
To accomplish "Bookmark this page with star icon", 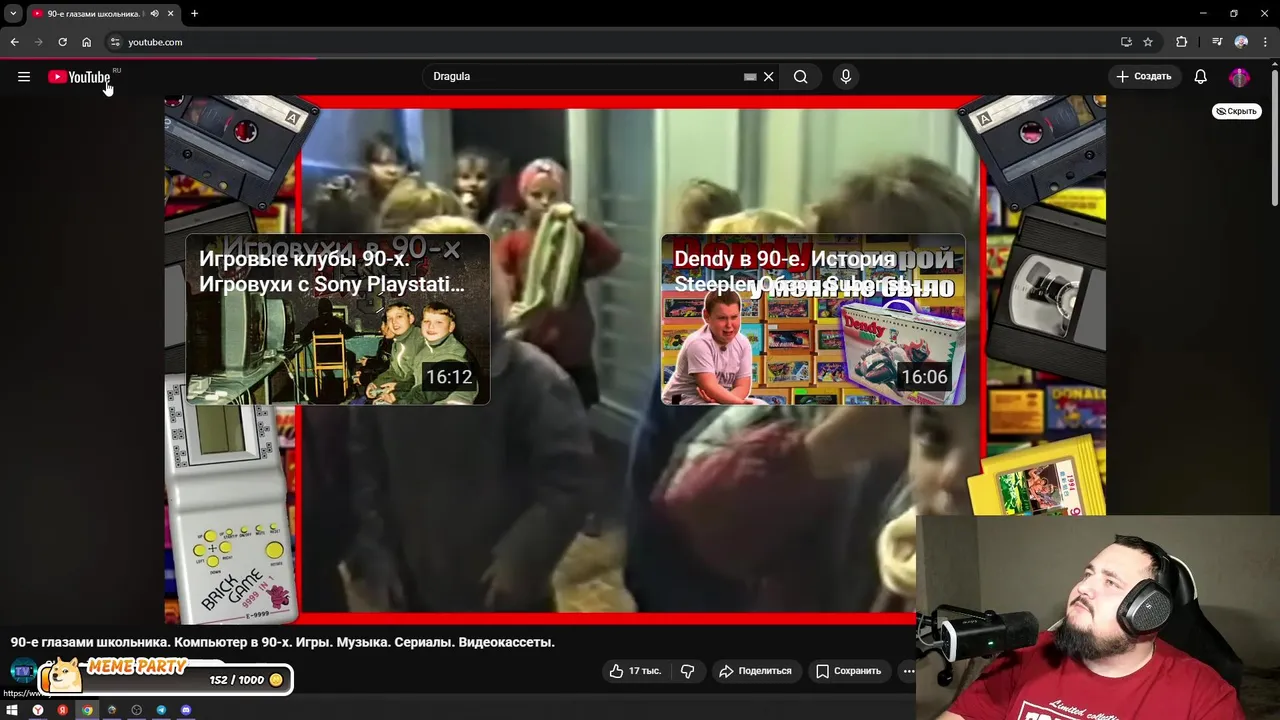I will pos(1148,42).
